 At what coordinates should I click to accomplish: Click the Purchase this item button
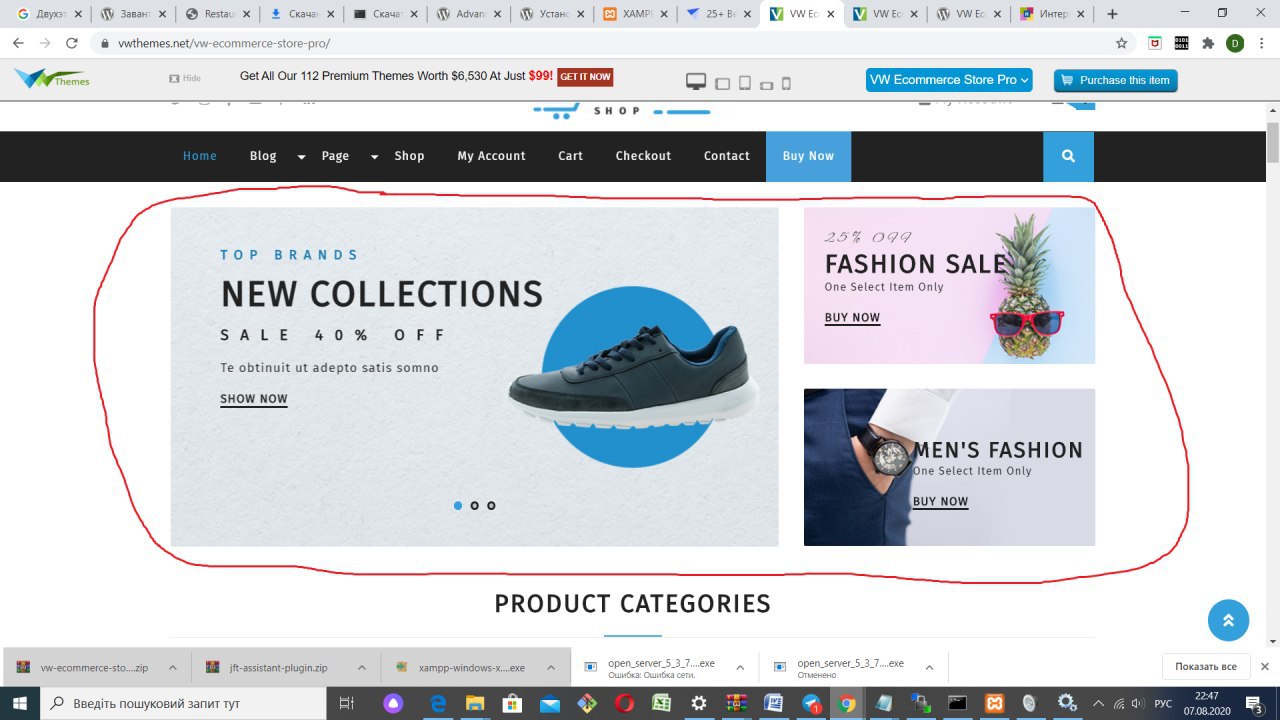pos(1115,80)
